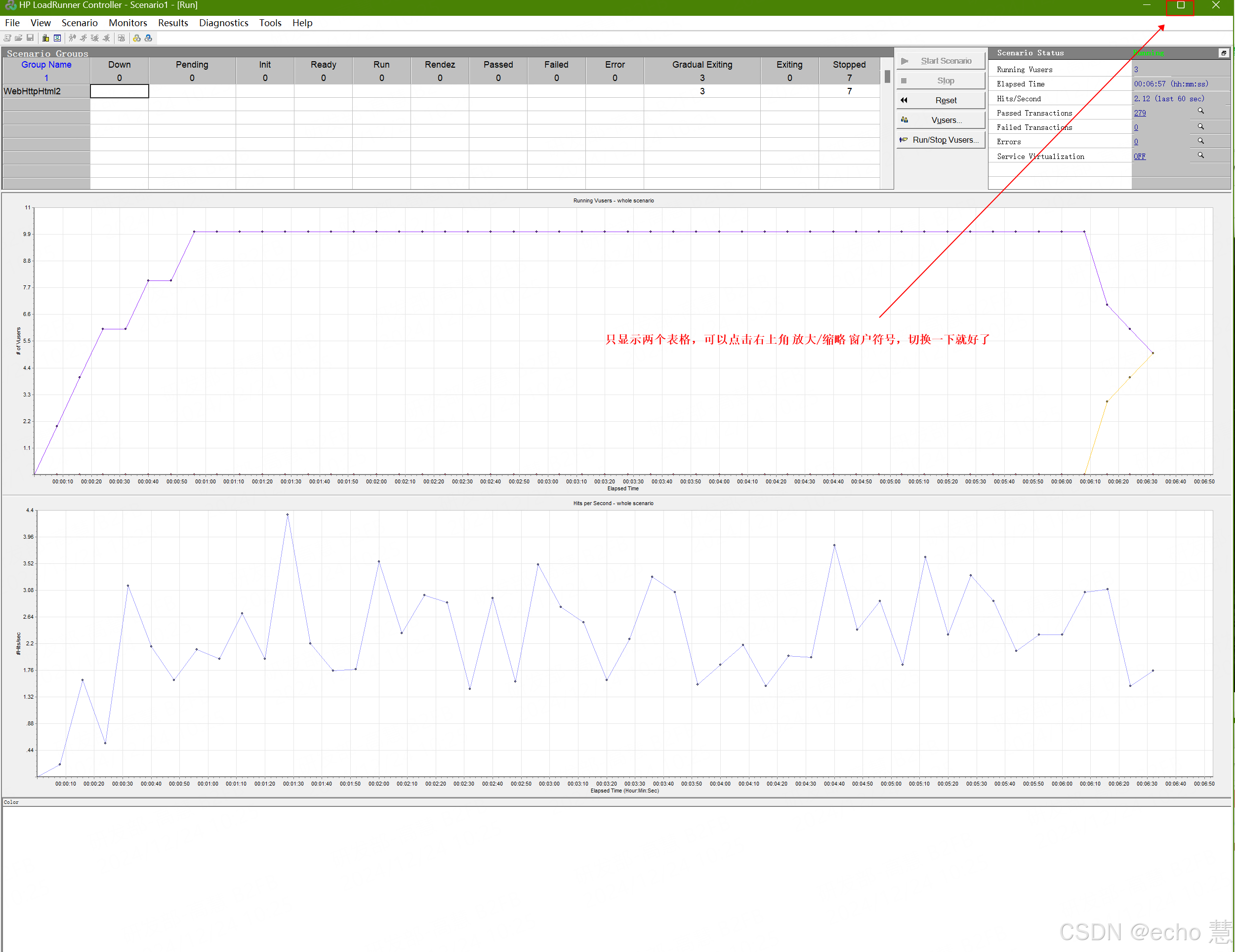Click the open scenario folder icon
Viewport: 1235px width, 952px height.
pos(19,39)
